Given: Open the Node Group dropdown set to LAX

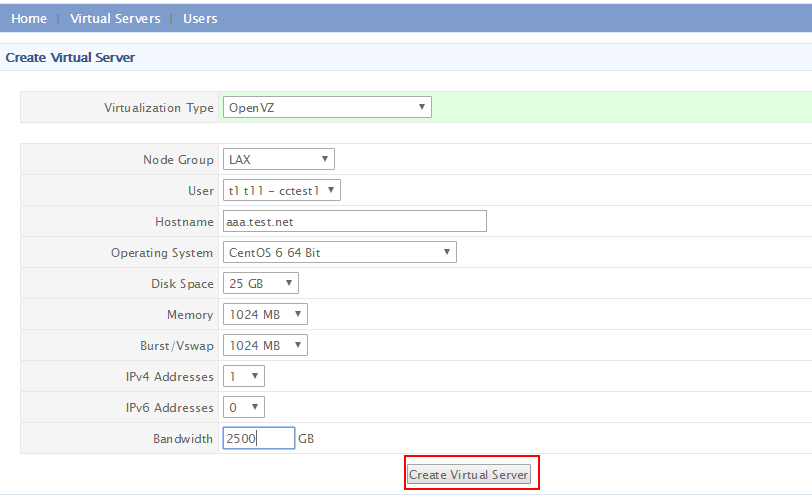Looking at the screenshot, I should click(x=278, y=160).
